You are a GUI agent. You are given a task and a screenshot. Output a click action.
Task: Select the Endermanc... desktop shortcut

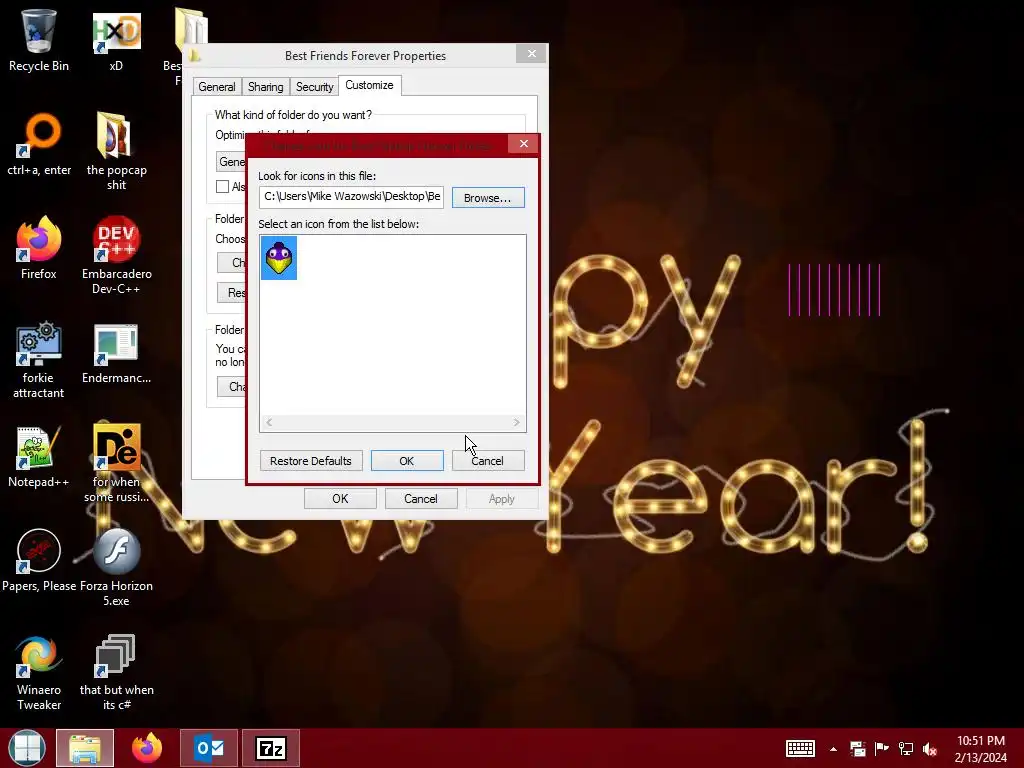coord(116,353)
